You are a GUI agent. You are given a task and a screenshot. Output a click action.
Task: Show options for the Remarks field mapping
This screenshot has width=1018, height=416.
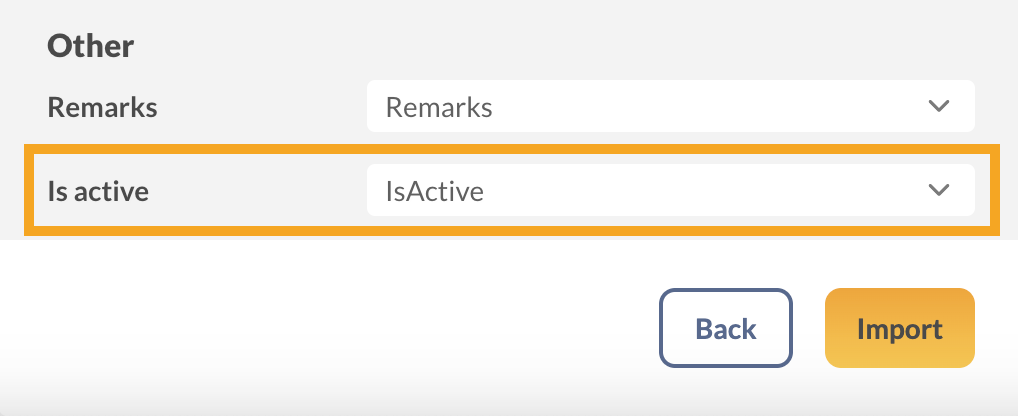tap(670, 106)
